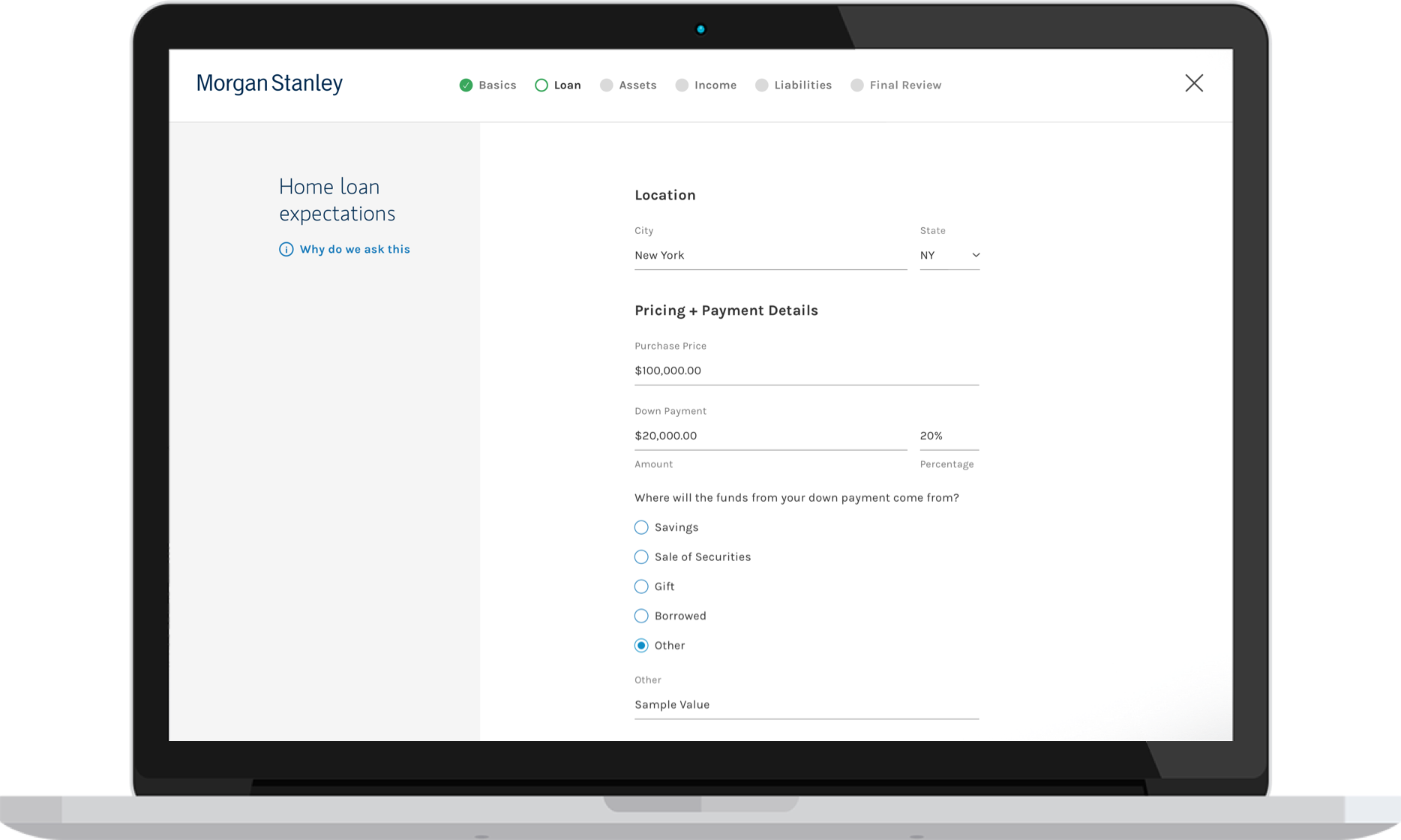
Task: Click the Home loan expectations title
Action: coord(337,200)
